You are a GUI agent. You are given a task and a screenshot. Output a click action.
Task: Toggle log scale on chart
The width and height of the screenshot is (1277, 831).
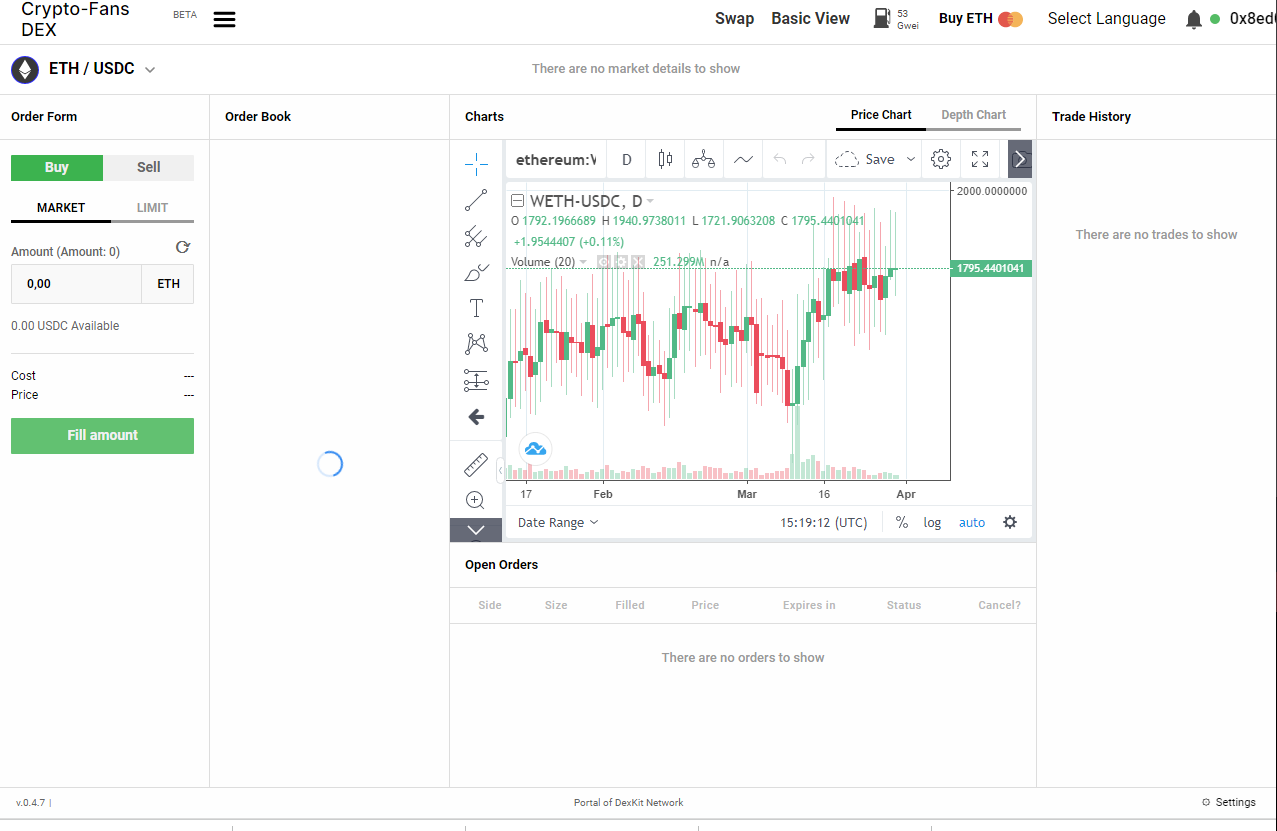tap(932, 523)
